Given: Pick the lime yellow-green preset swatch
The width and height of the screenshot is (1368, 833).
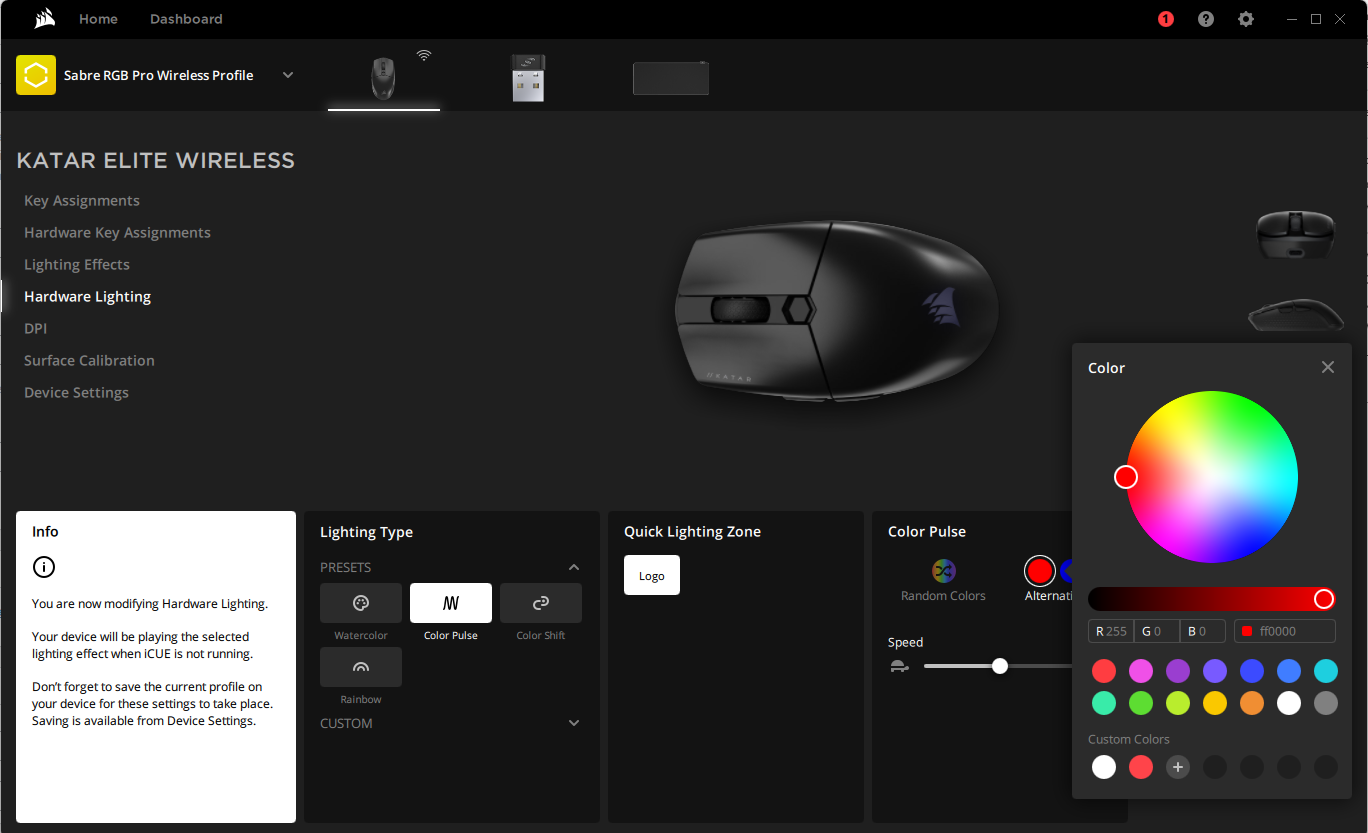Looking at the screenshot, I should [x=1178, y=703].
